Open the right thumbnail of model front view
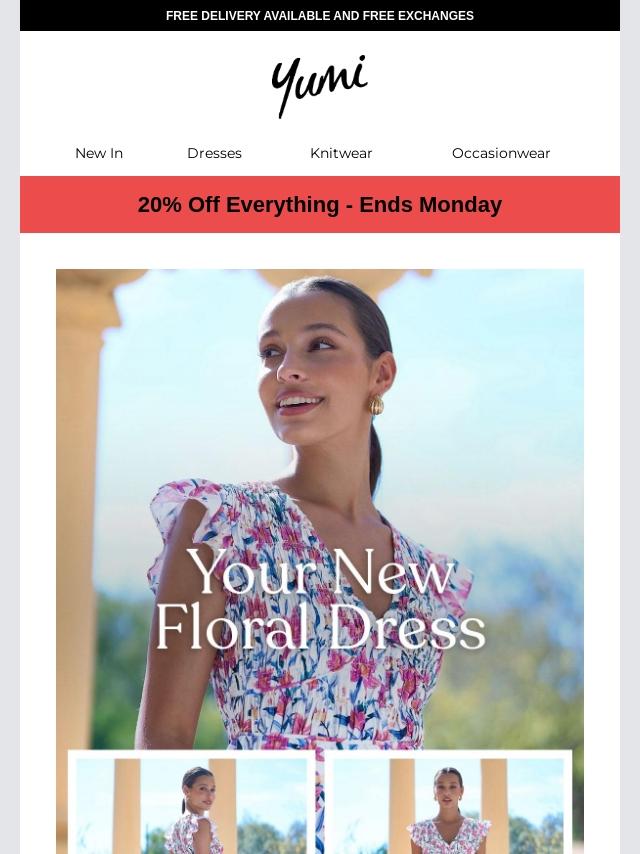This screenshot has height=854, width=640. coord(448,802)
